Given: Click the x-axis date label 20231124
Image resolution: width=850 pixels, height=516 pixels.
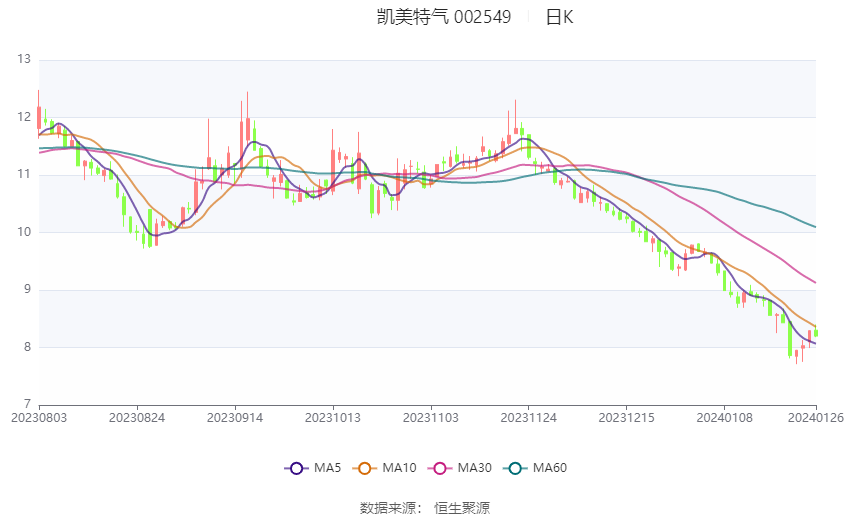Looking at the screenshot, I should point(529,418).
